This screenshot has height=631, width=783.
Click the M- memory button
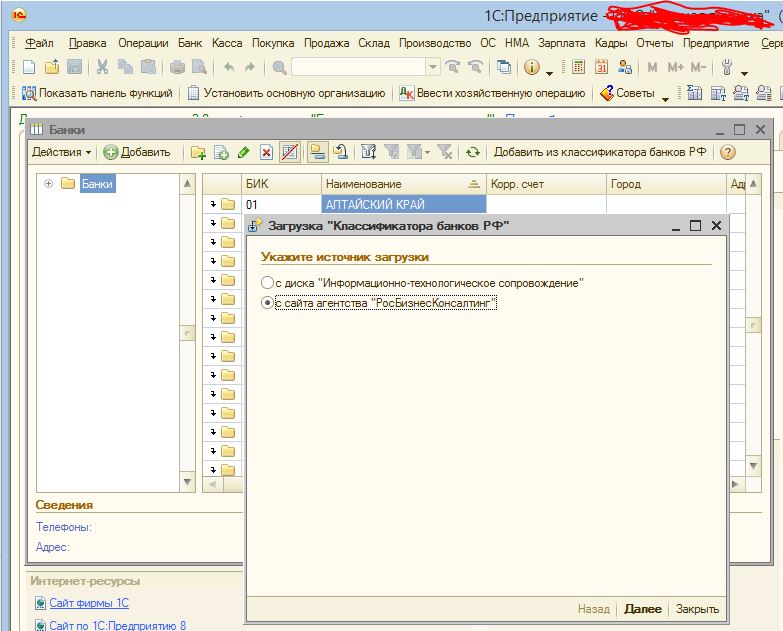[698, 67]
